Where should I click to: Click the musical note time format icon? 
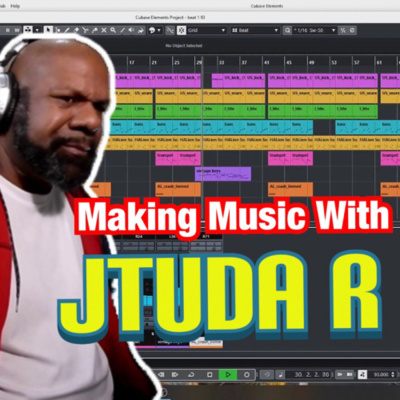(280, 375)
